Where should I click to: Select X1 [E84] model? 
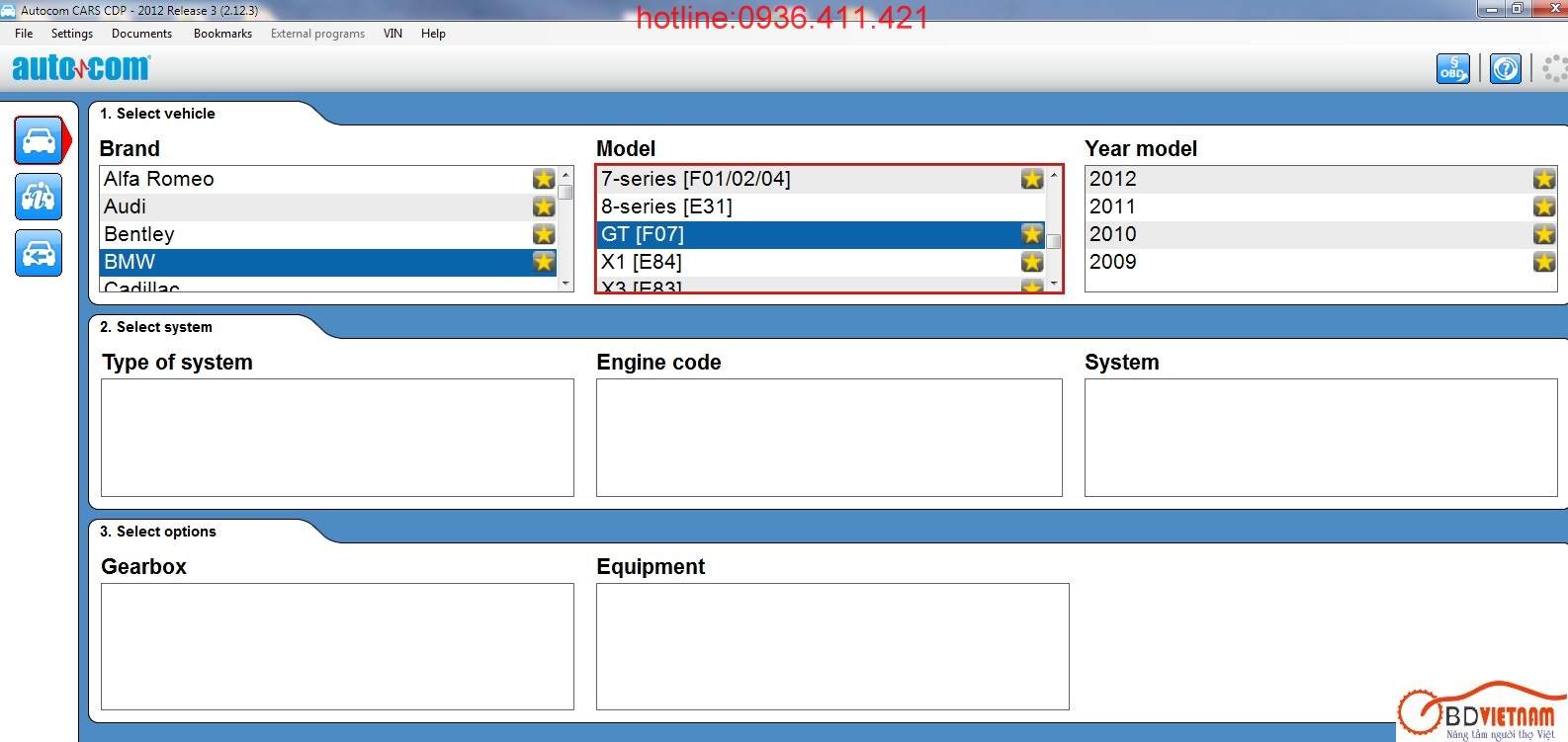(x=821, y=262)
